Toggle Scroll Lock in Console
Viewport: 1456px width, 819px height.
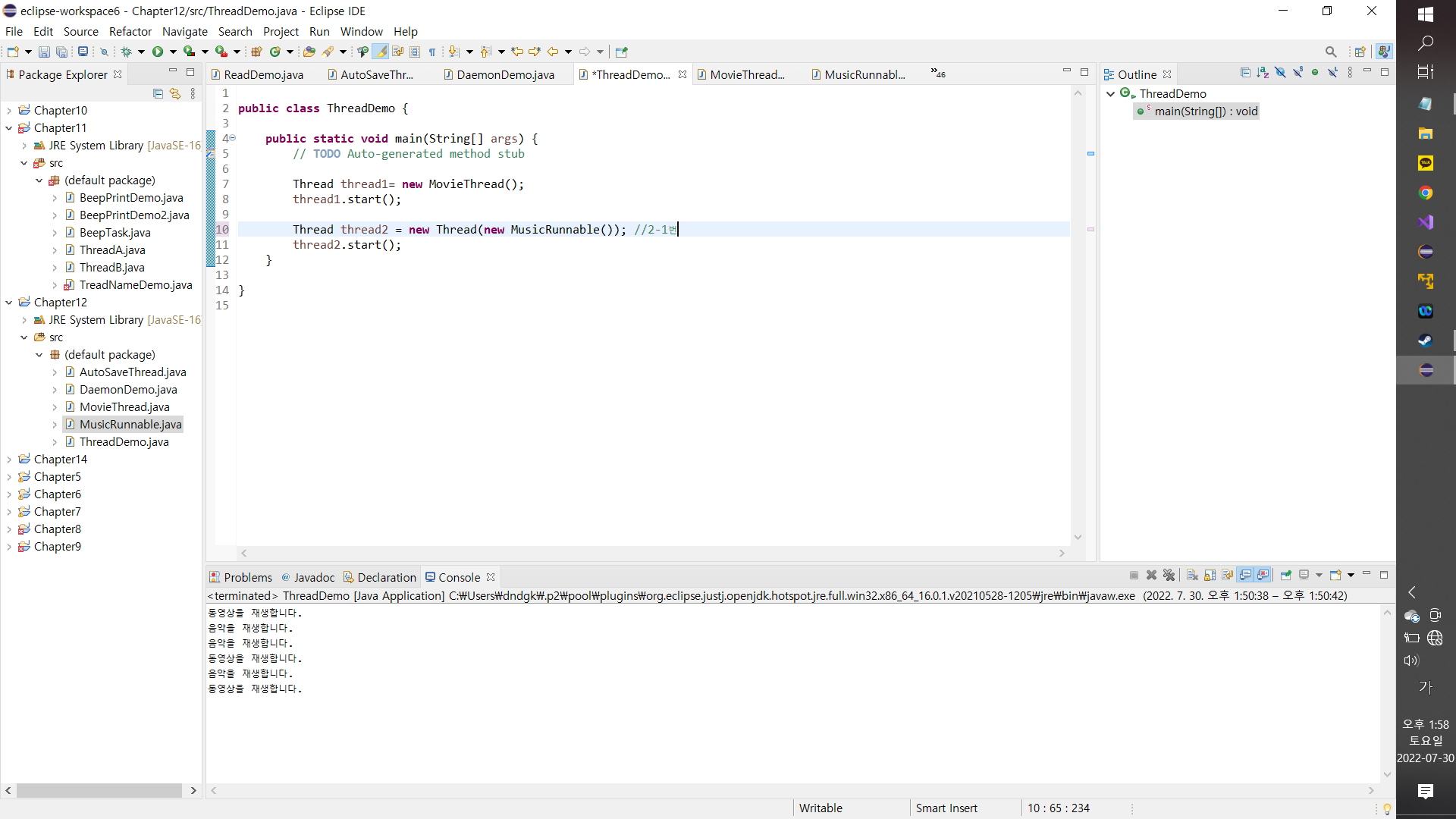point(1210,576)
